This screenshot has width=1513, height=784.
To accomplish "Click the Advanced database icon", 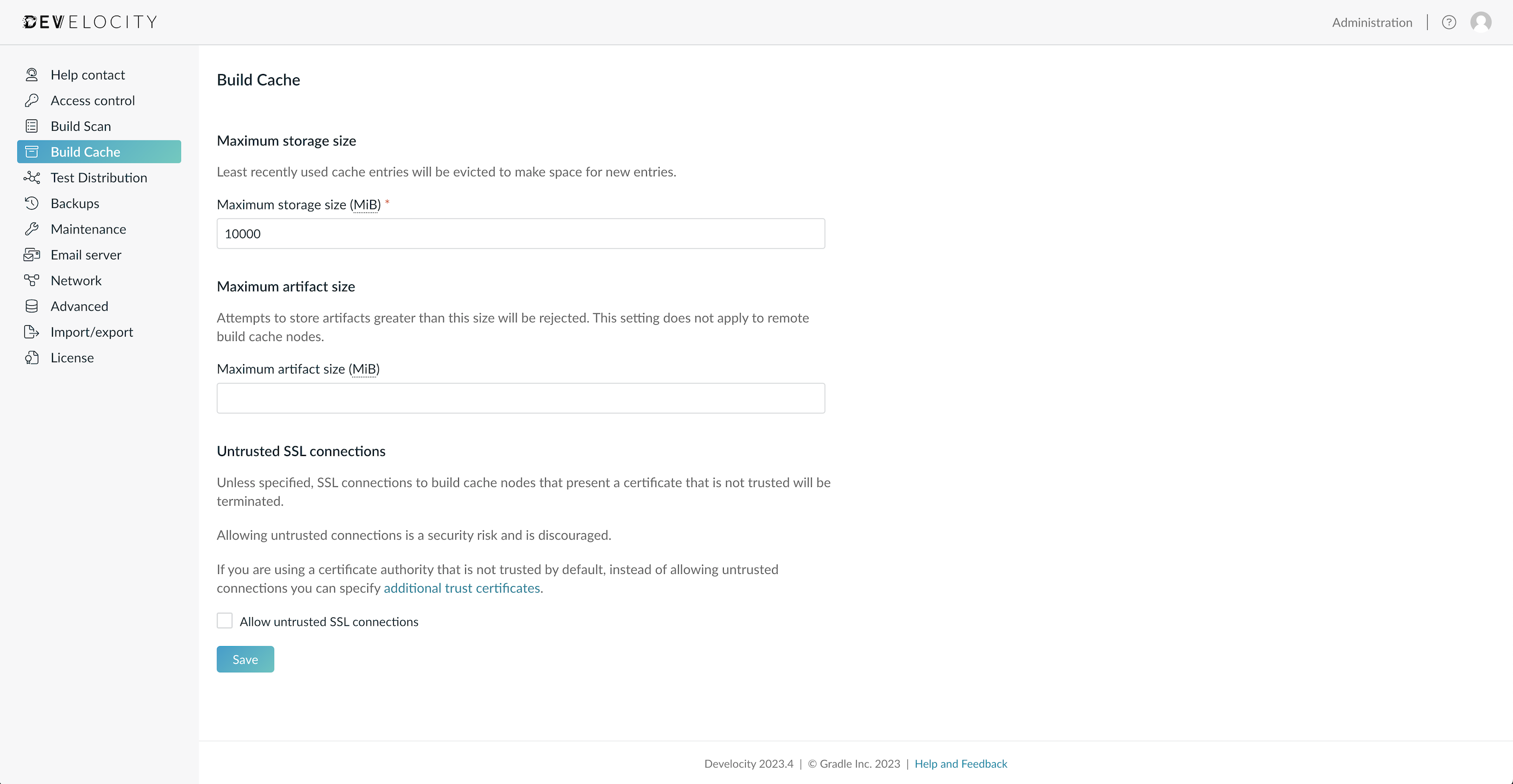I will 32,306.
